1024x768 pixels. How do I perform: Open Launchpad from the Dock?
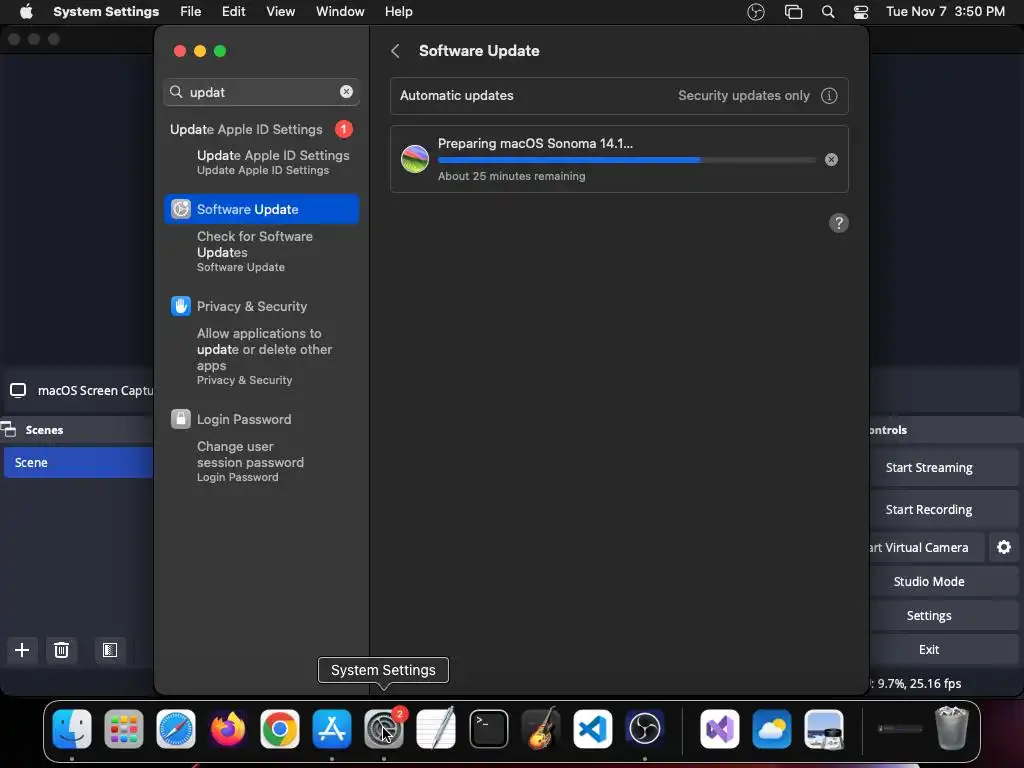123,729
